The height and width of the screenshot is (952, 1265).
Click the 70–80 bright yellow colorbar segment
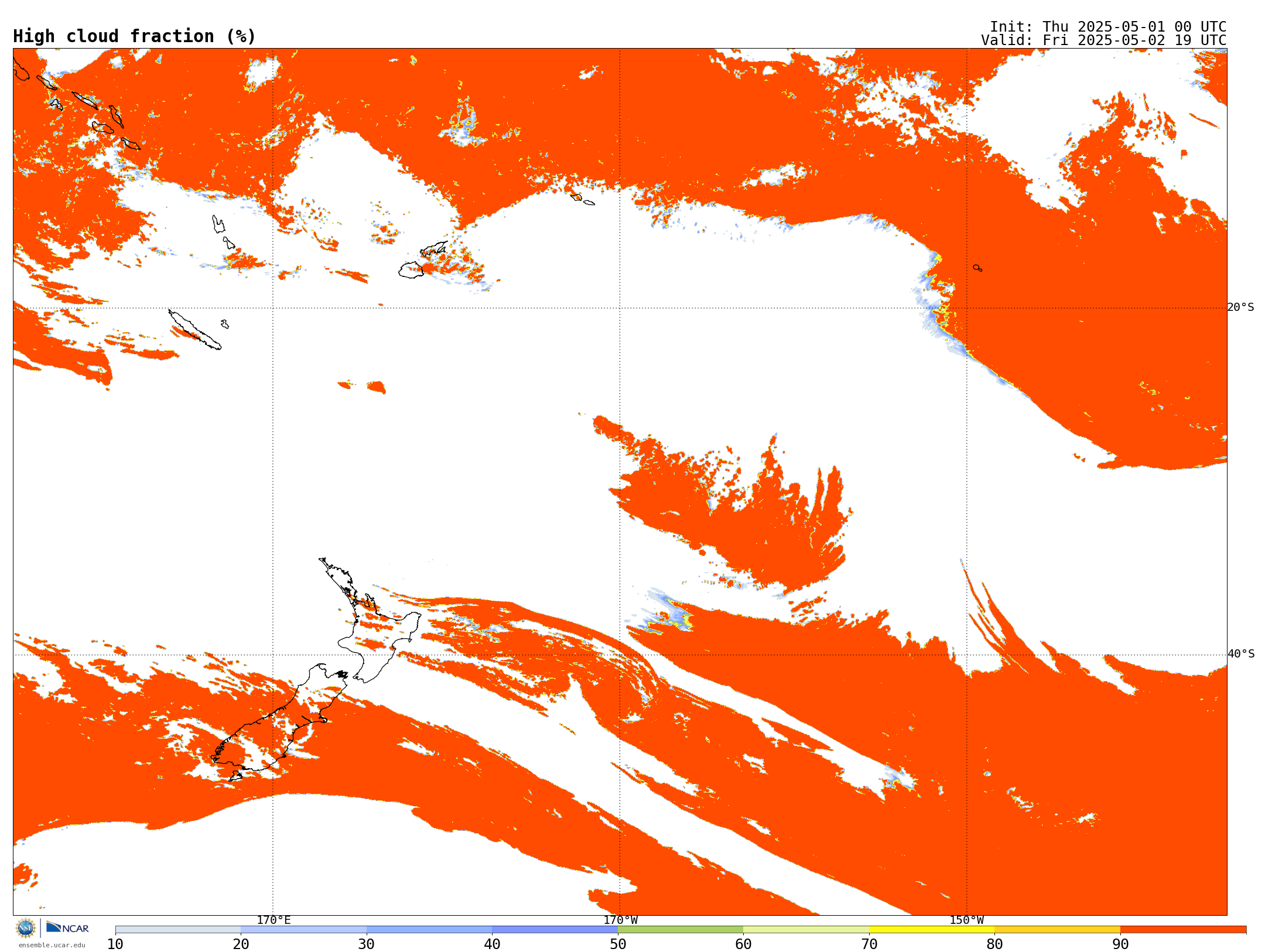932,930
